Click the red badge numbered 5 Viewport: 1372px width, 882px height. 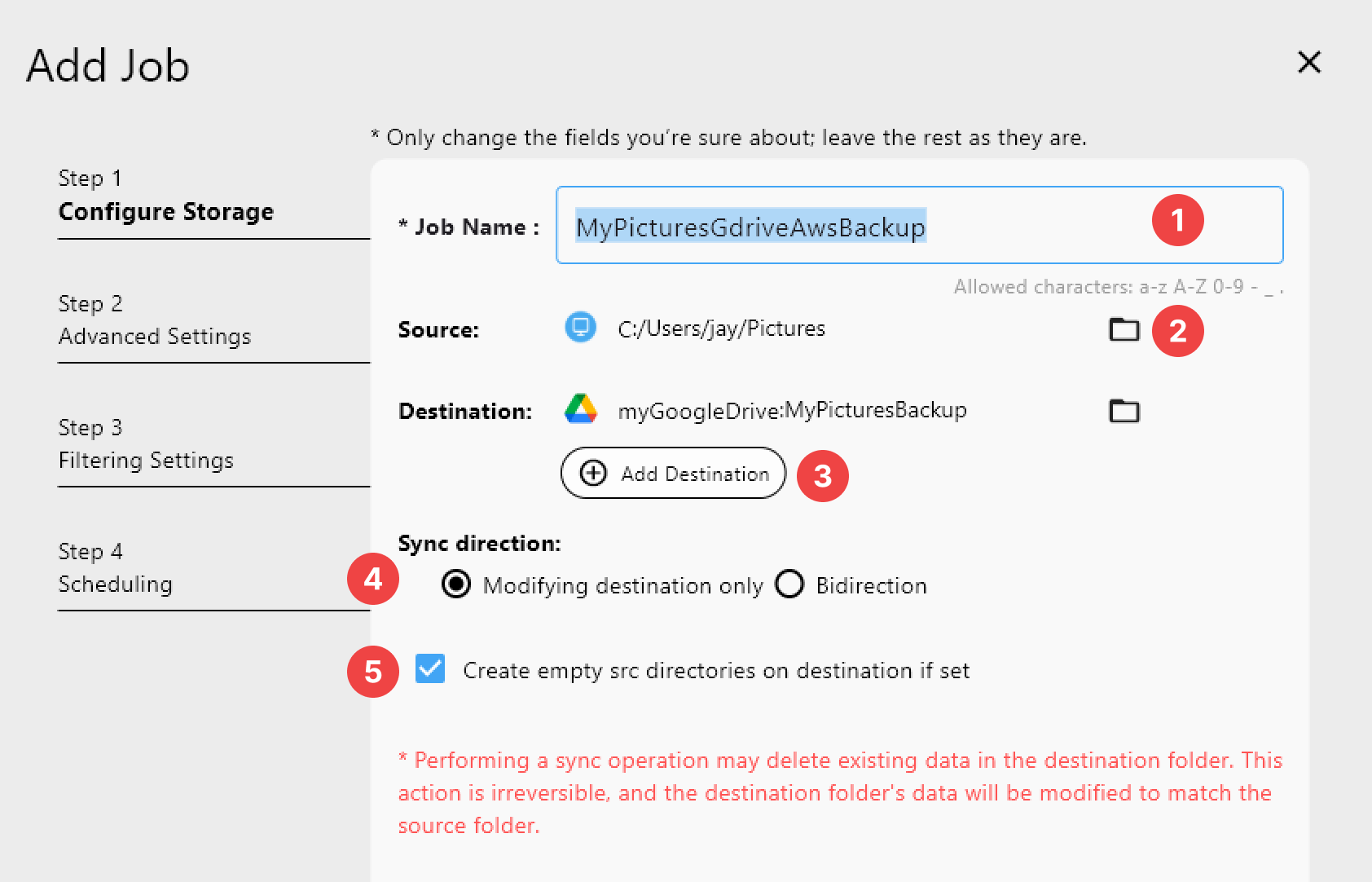tap(373, 672)
